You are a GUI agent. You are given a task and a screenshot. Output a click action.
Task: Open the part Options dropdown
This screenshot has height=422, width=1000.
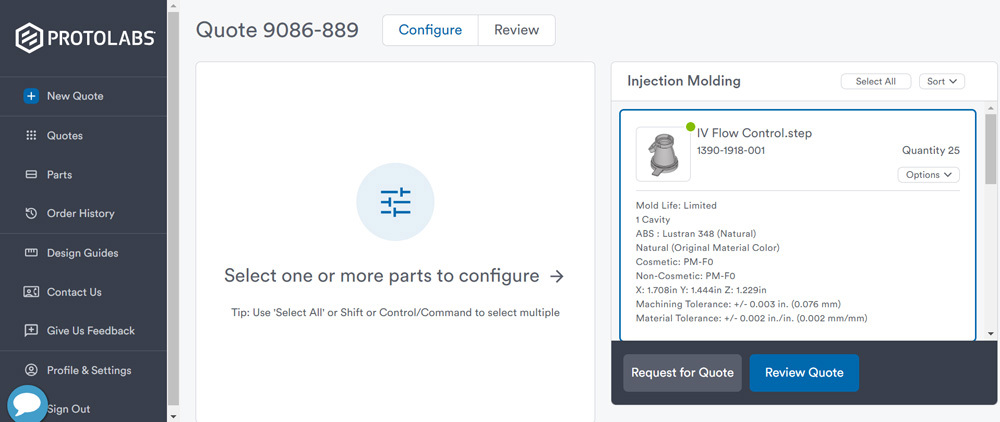coord(928,175)
